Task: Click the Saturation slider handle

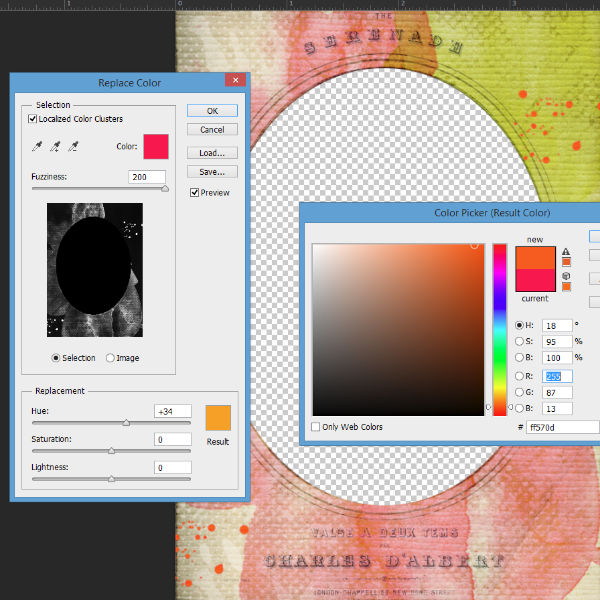Action: (111, 451)
